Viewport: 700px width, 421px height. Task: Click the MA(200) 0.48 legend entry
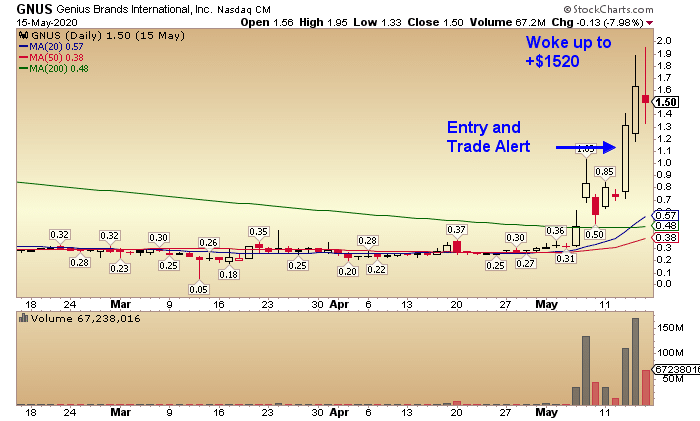pyautogui.click(x=54, y=69)
